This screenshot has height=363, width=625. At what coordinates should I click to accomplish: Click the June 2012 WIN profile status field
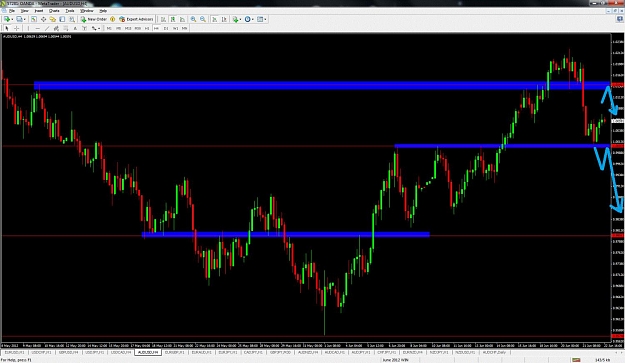395,360
